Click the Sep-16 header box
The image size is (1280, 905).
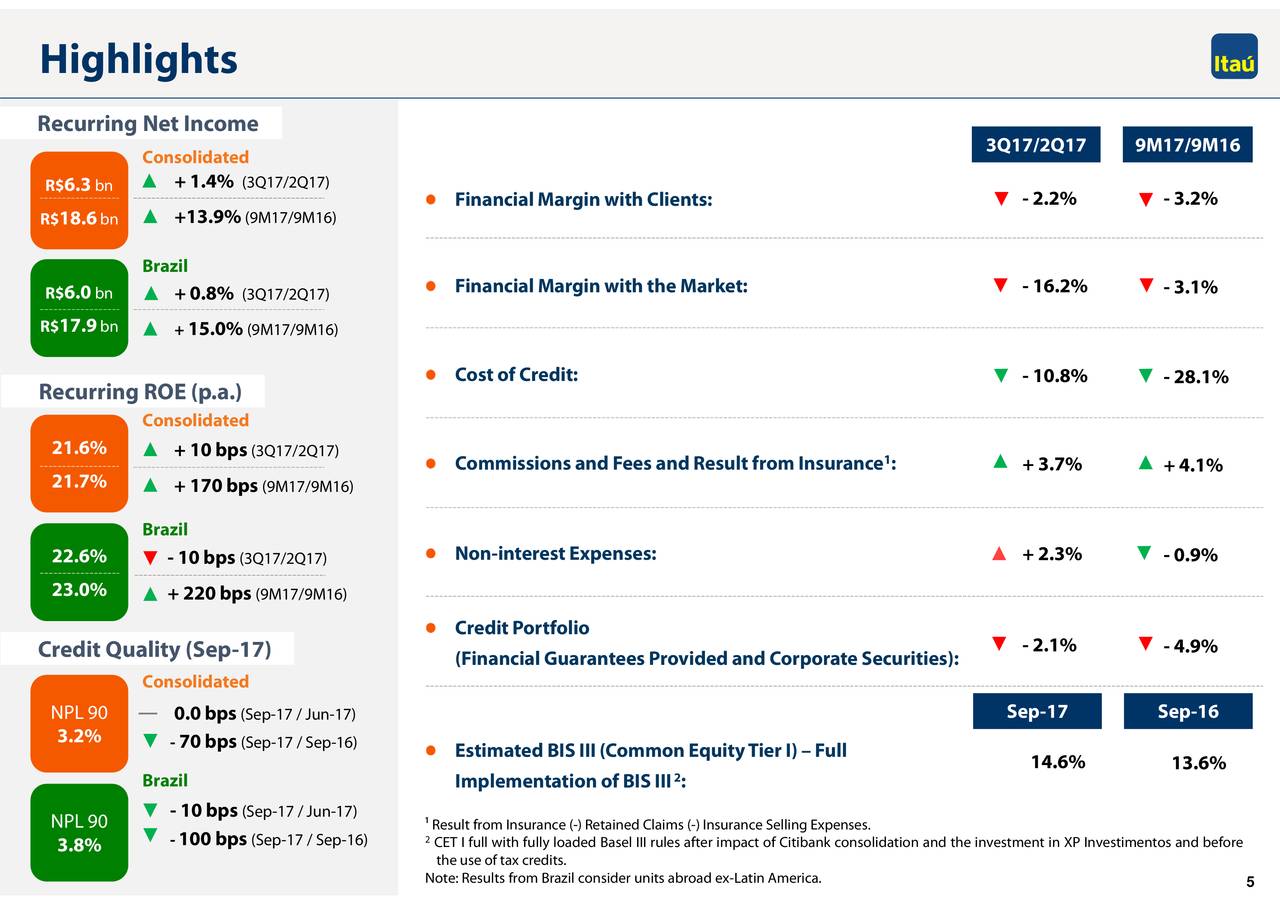click(1187, 711)
